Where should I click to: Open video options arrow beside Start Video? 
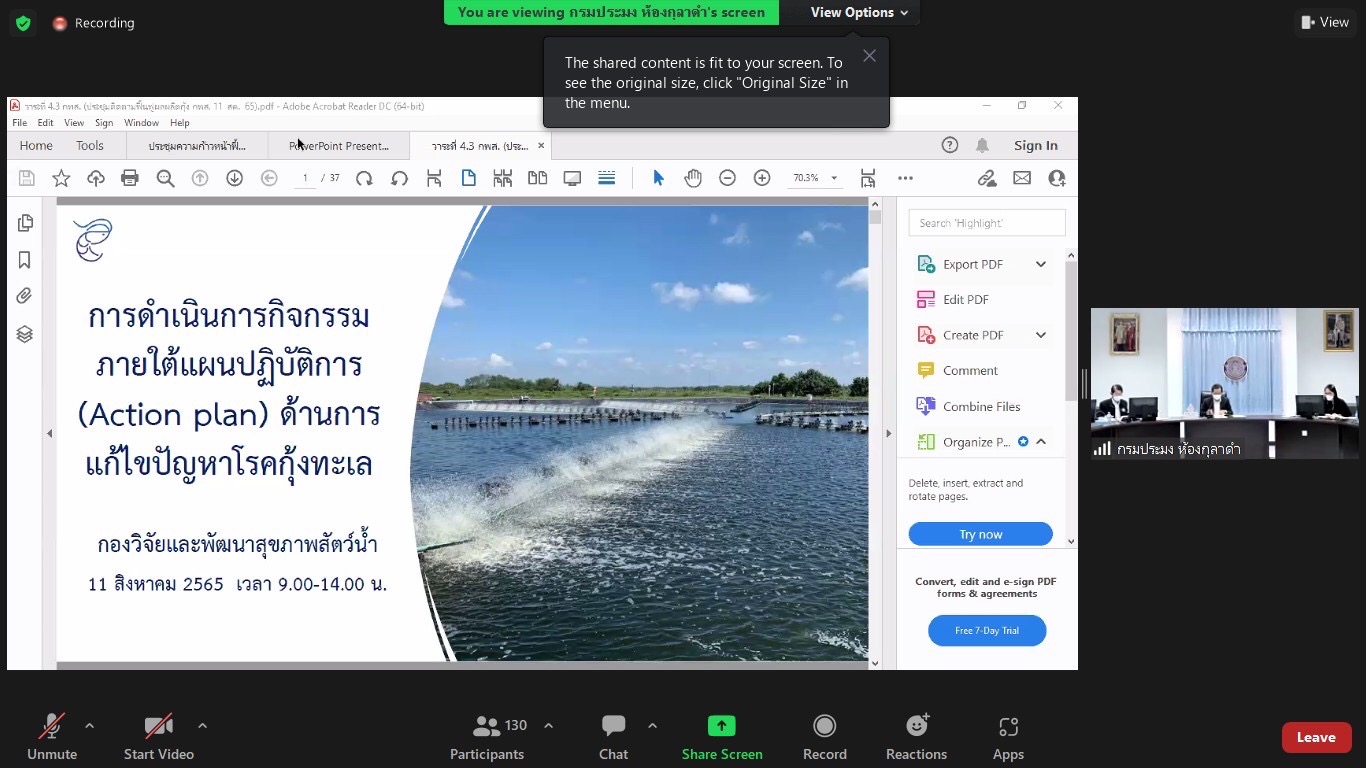202,726
